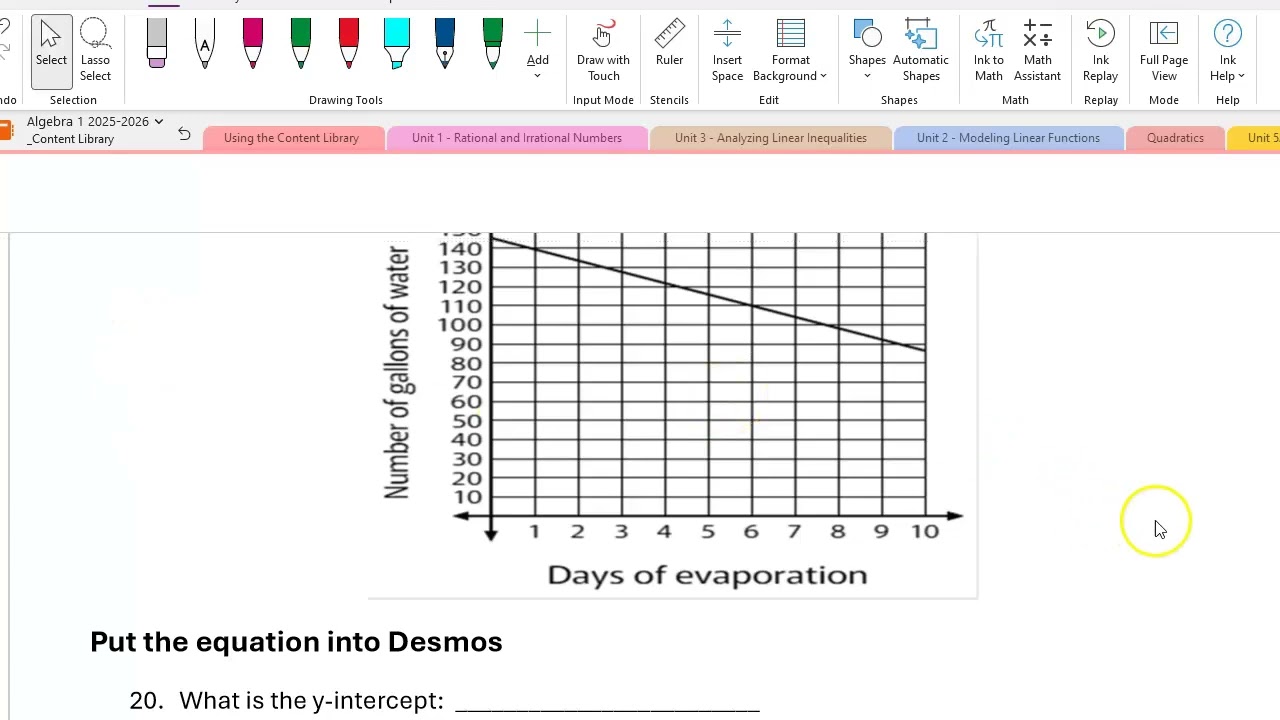1280x720 pixels.
Task: Open Unit 3 - Analyzing Linear Inequalities tab
Action: [770, 138]
